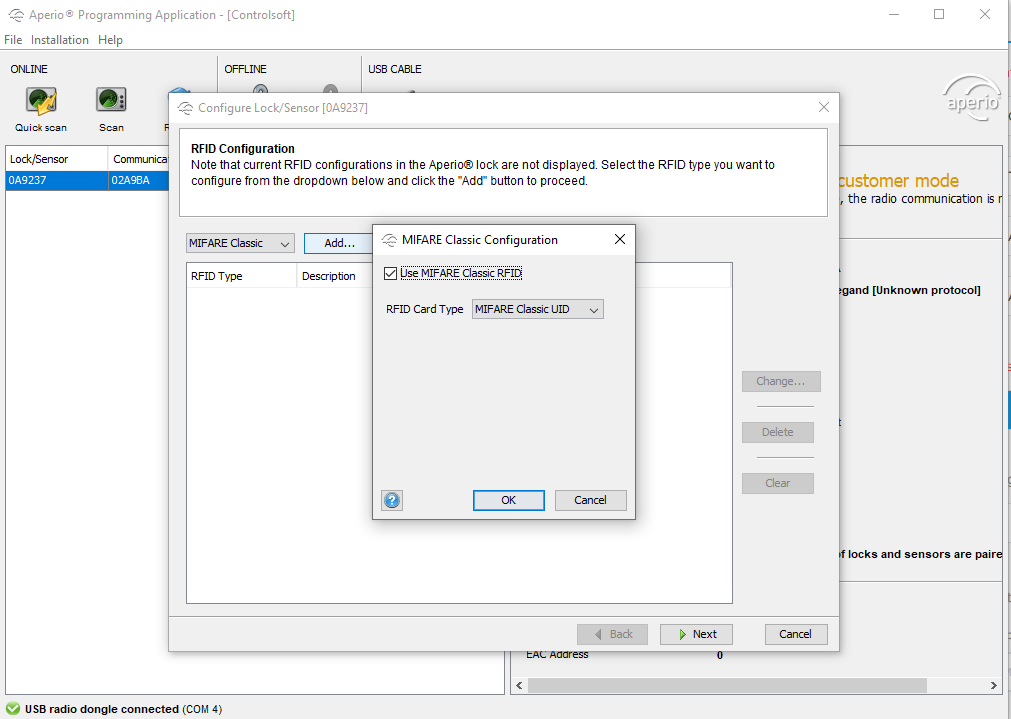This screenshot has width=1011, height=719.
Task: Click the Description column header
Action: pos(335,276)
